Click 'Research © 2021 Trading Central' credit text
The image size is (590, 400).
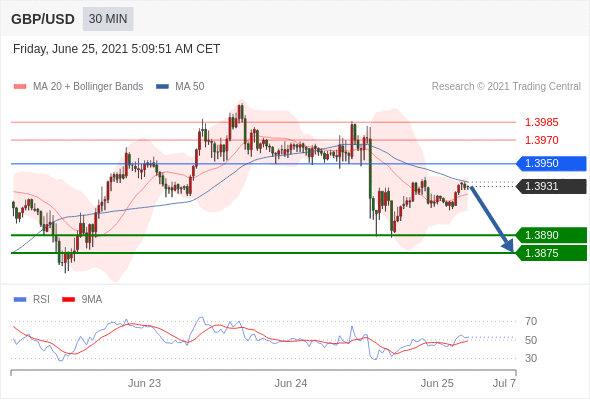[506, 87]
